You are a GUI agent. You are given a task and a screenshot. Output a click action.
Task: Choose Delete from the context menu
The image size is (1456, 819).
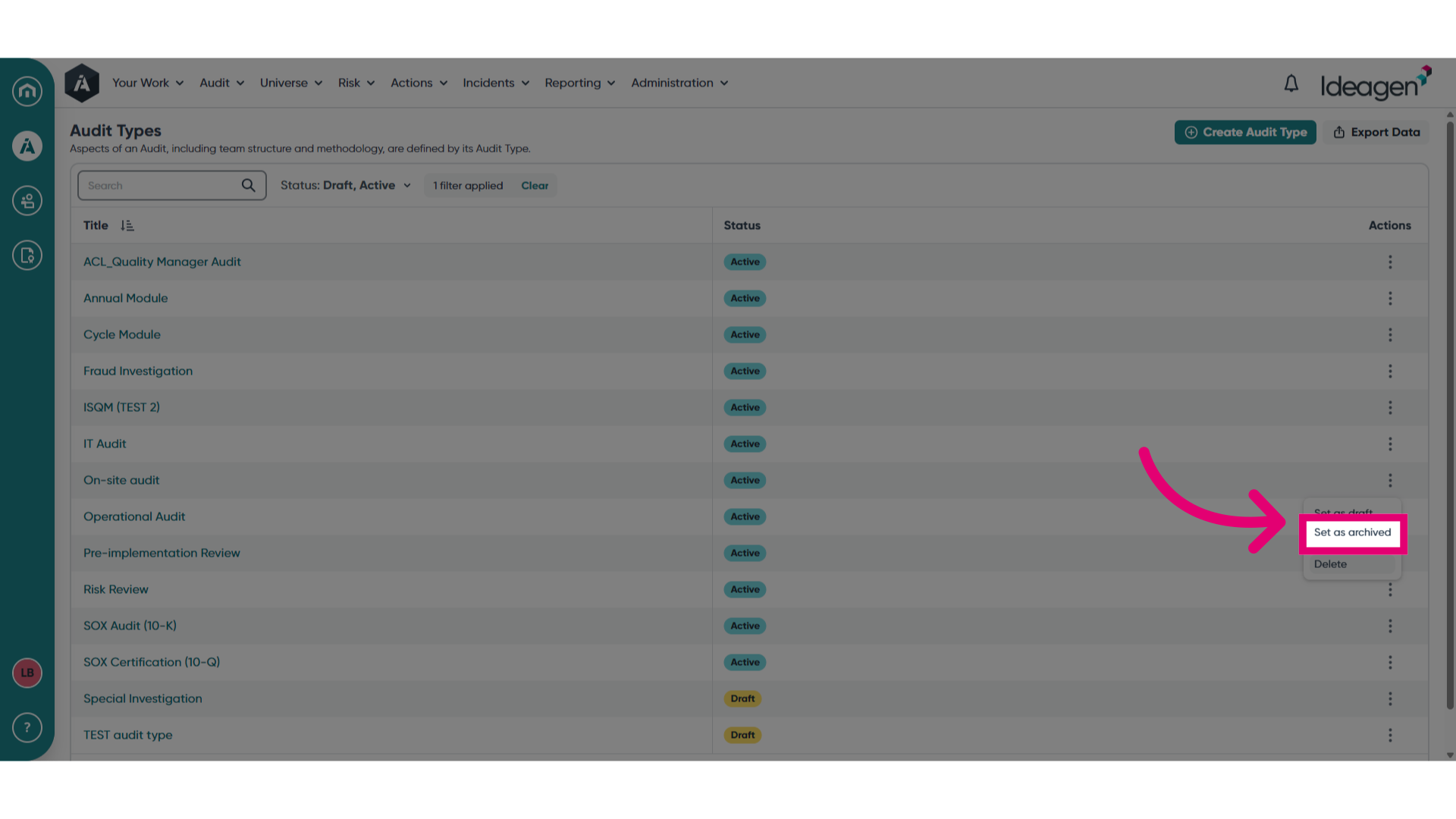coord(1330,564)
